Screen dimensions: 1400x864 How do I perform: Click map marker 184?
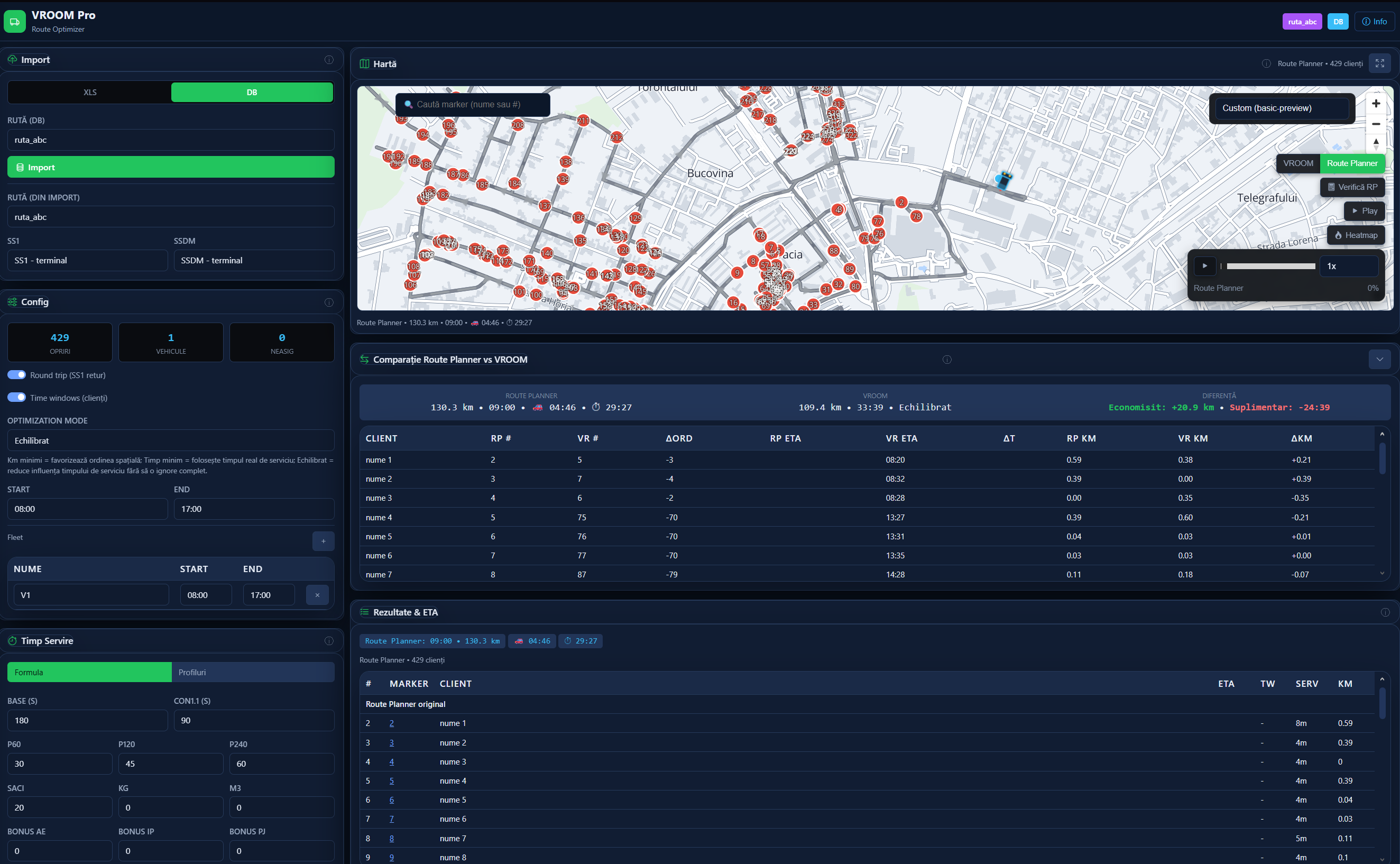[x=514, y=183]
